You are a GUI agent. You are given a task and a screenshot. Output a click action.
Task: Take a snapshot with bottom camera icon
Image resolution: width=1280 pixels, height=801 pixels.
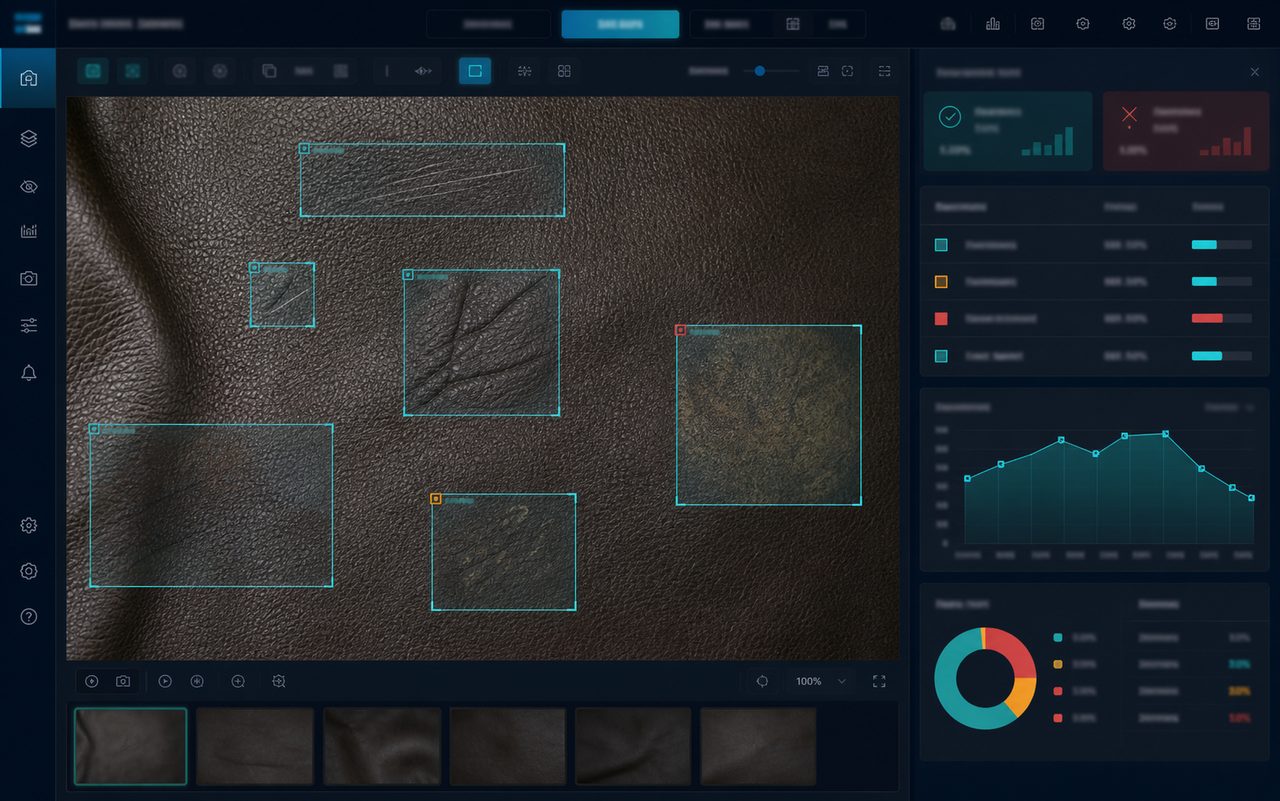pos(123,681)
